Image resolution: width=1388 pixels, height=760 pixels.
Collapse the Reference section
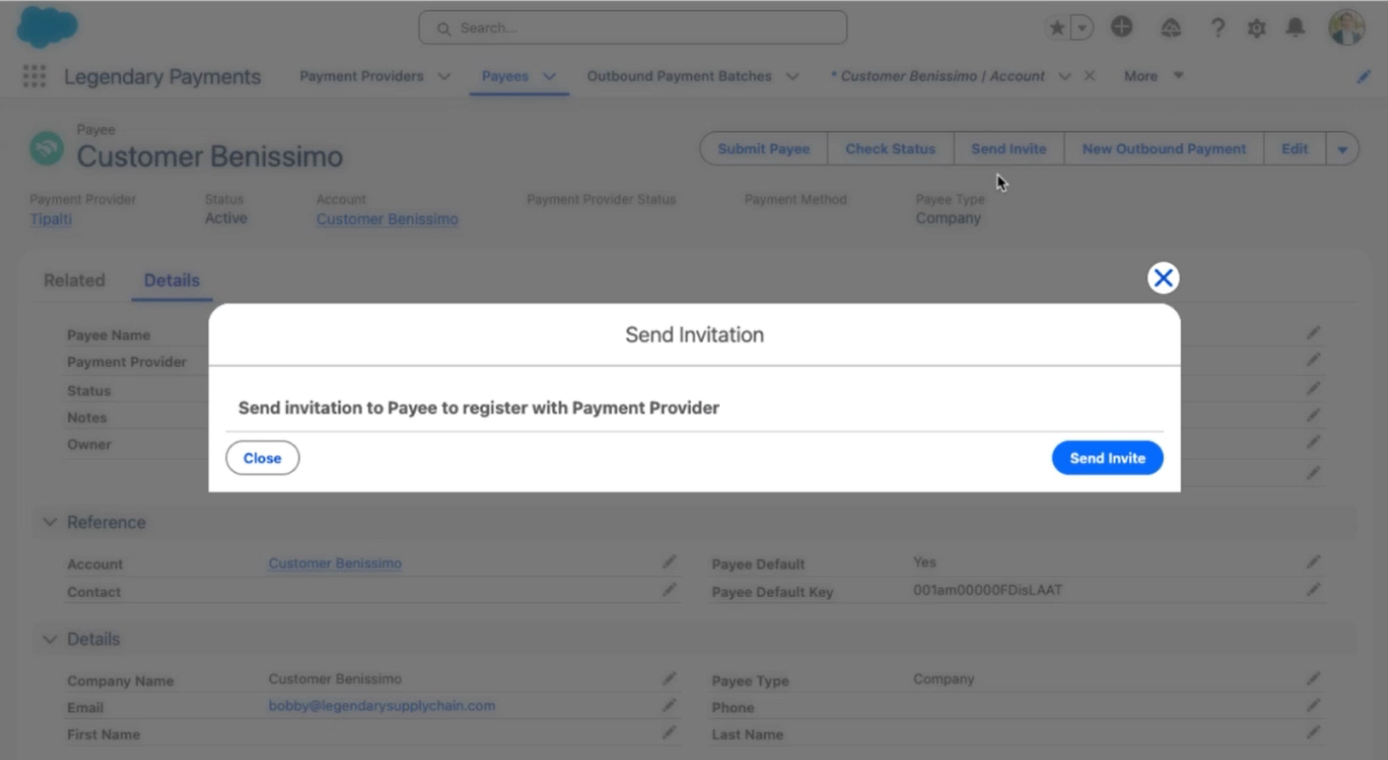[50, 522]
